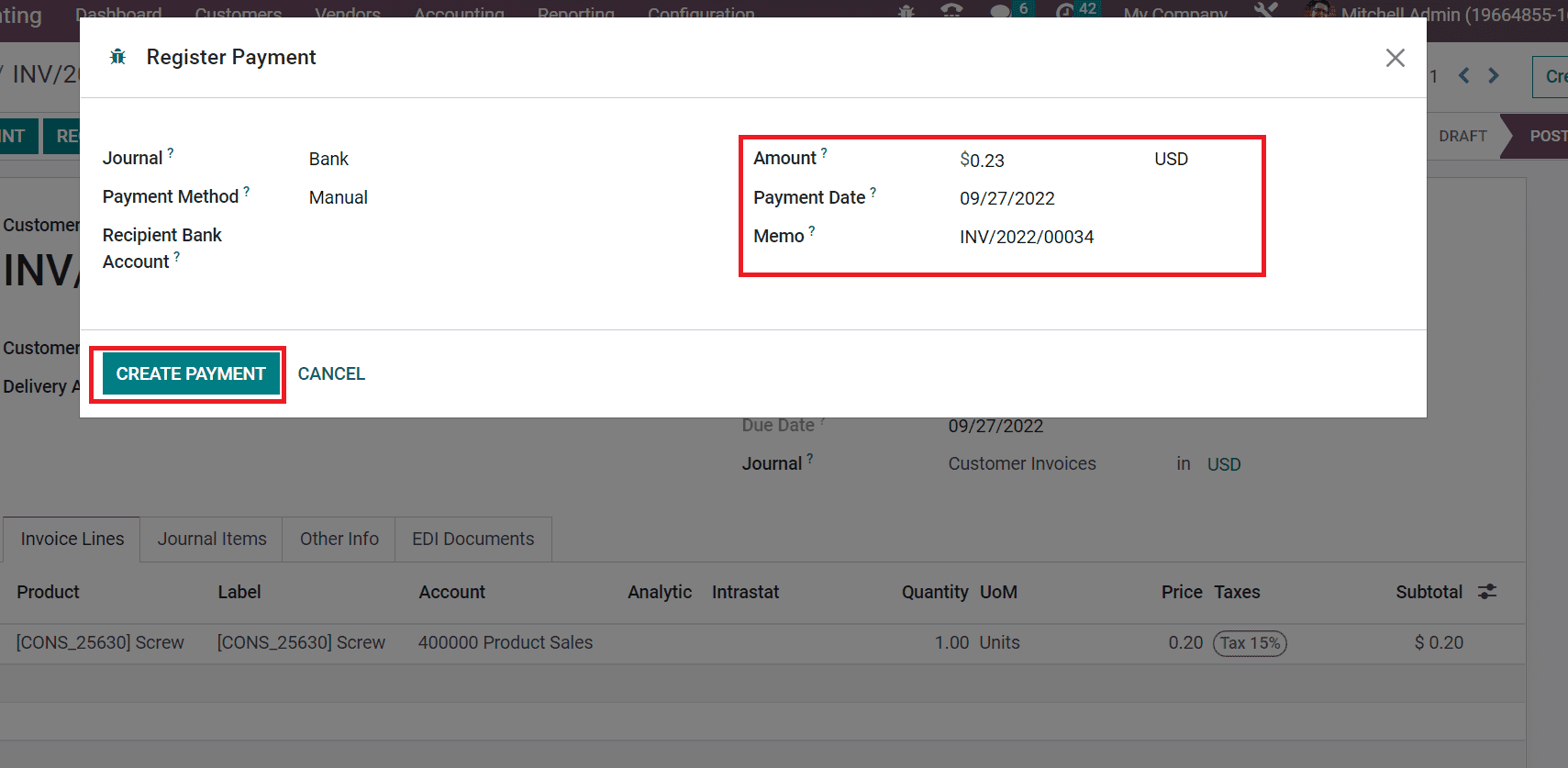Viewport: 1568px width, 768px height.
Task: Click the Account column header
Action: click(452, 592)
